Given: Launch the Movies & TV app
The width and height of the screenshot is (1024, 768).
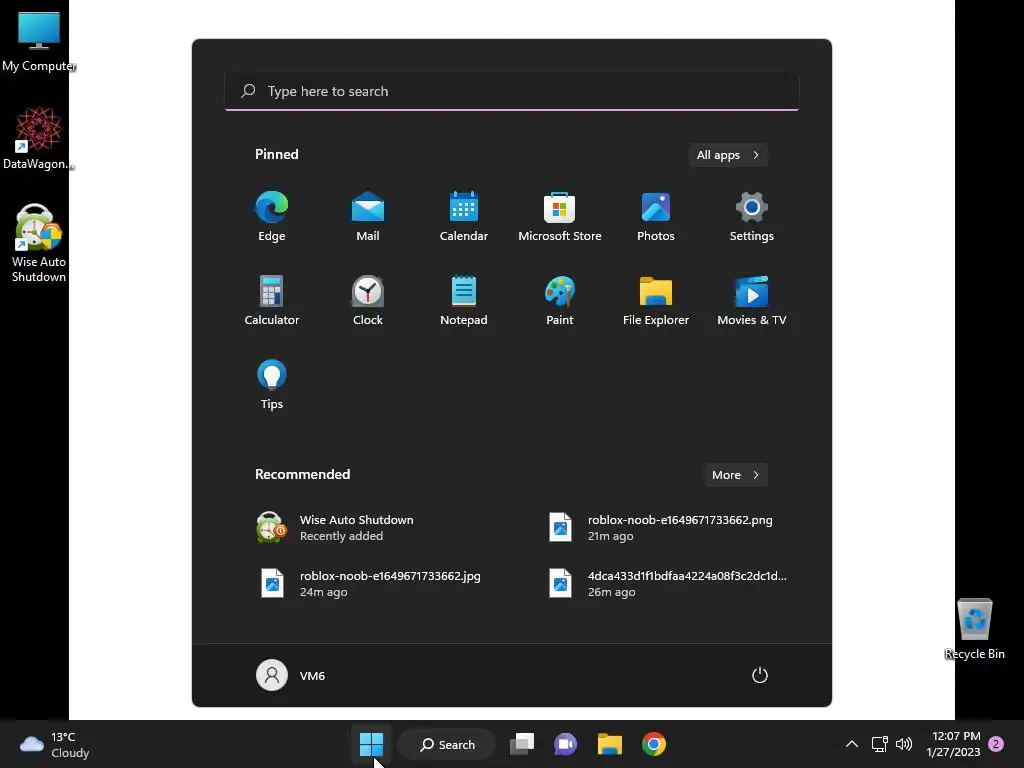Looking at the screenshot, I should point(752,301).
